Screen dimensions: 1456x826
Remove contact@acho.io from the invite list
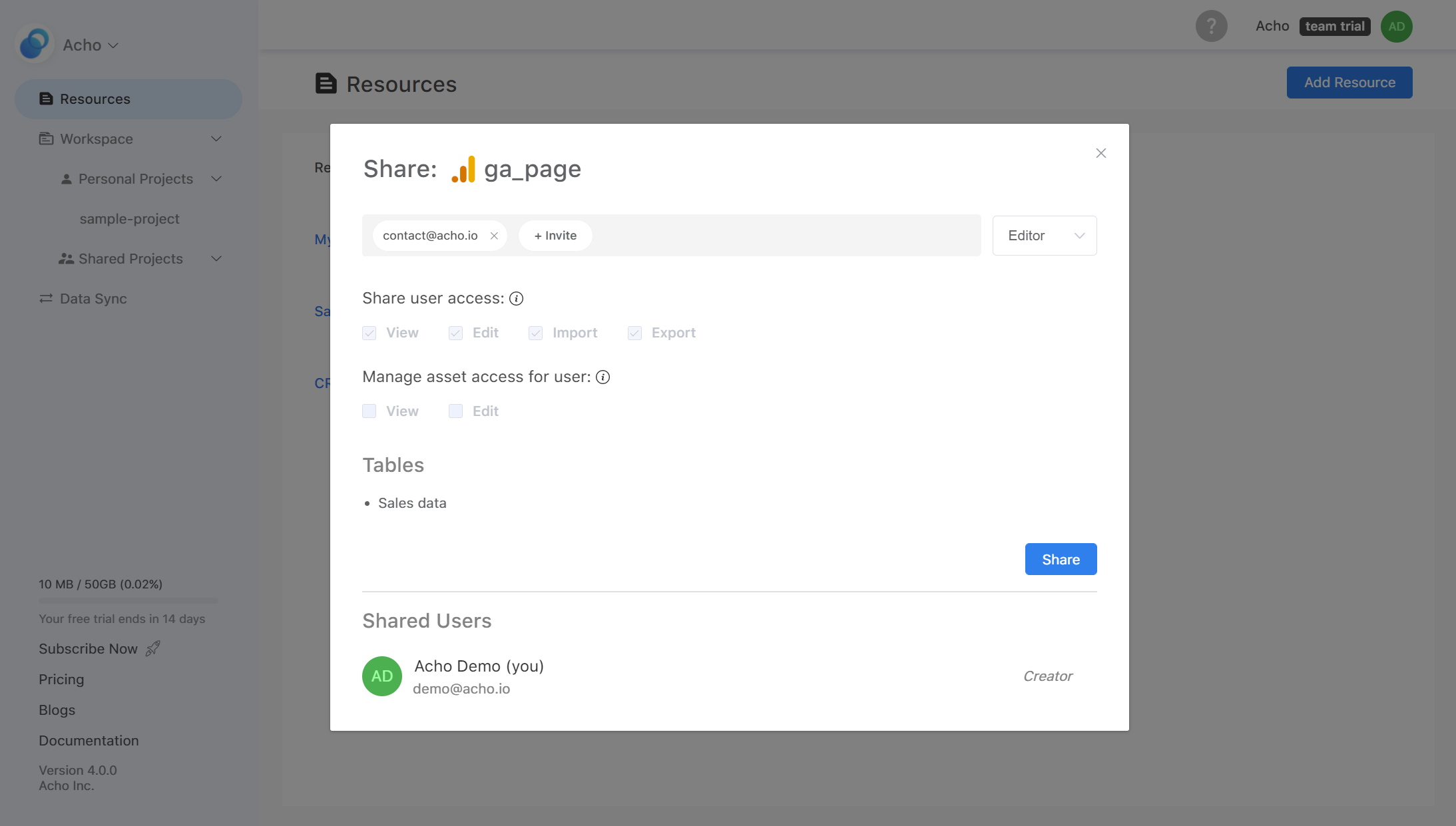[x=494, y=236]
